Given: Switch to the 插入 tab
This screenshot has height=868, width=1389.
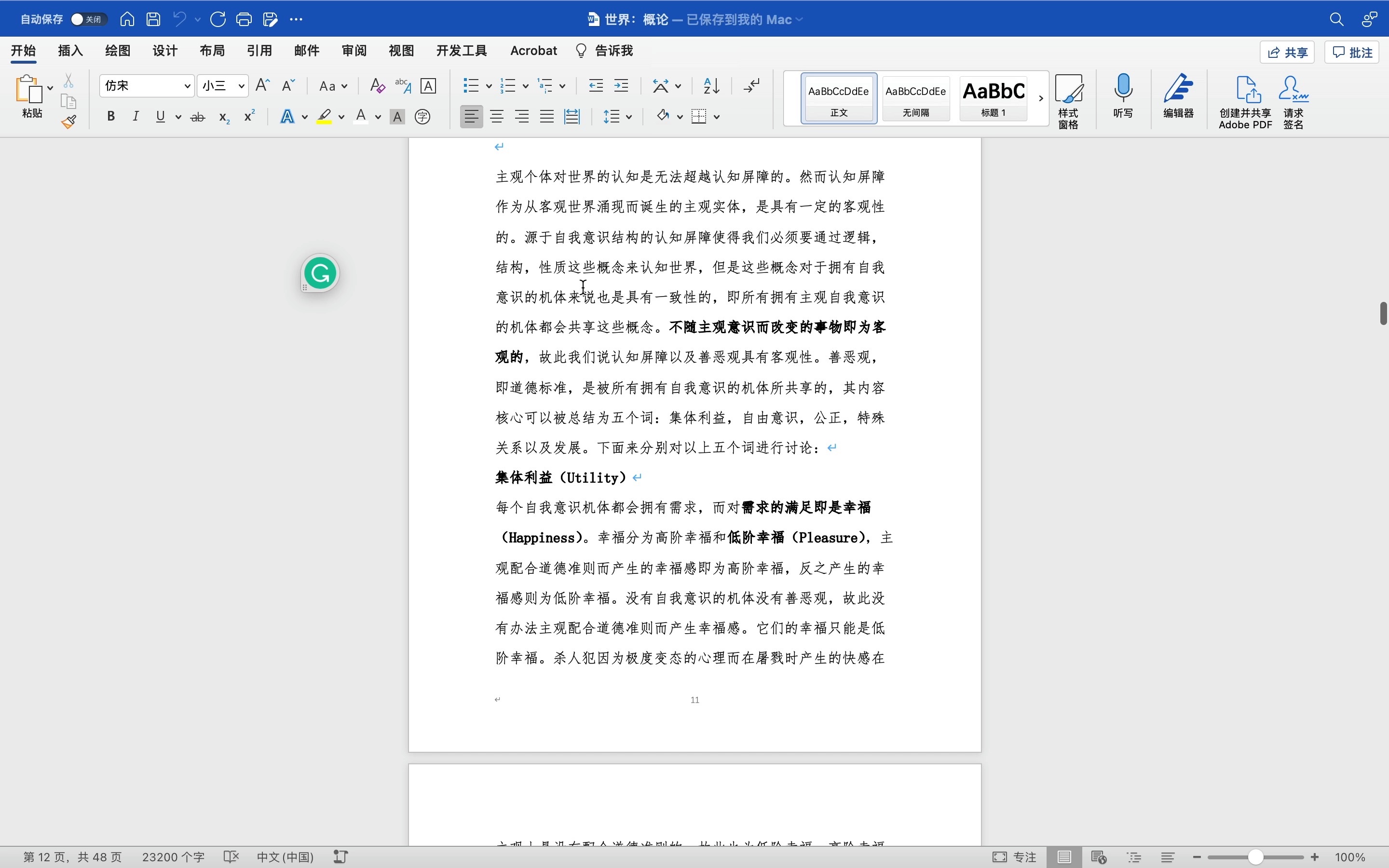Looking at the screenshot, I should (x=70, y=51).
